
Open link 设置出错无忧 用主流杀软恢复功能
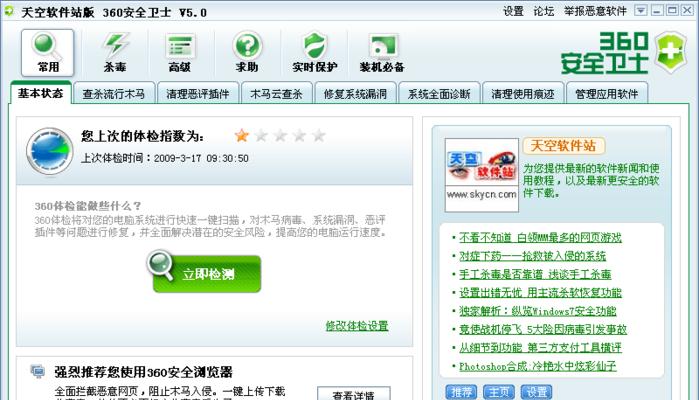point(540,293)
